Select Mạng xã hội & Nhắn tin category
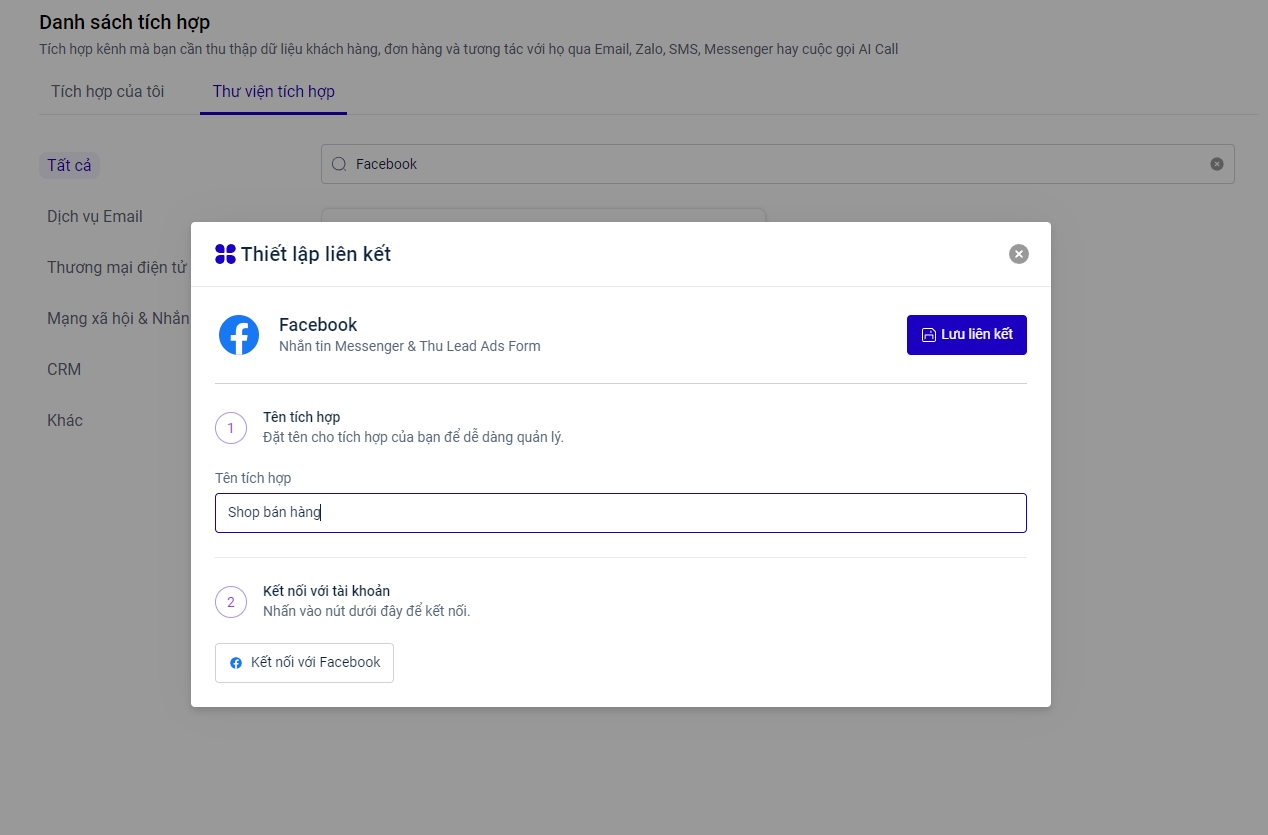1268x835 pixels. [117, 318]
